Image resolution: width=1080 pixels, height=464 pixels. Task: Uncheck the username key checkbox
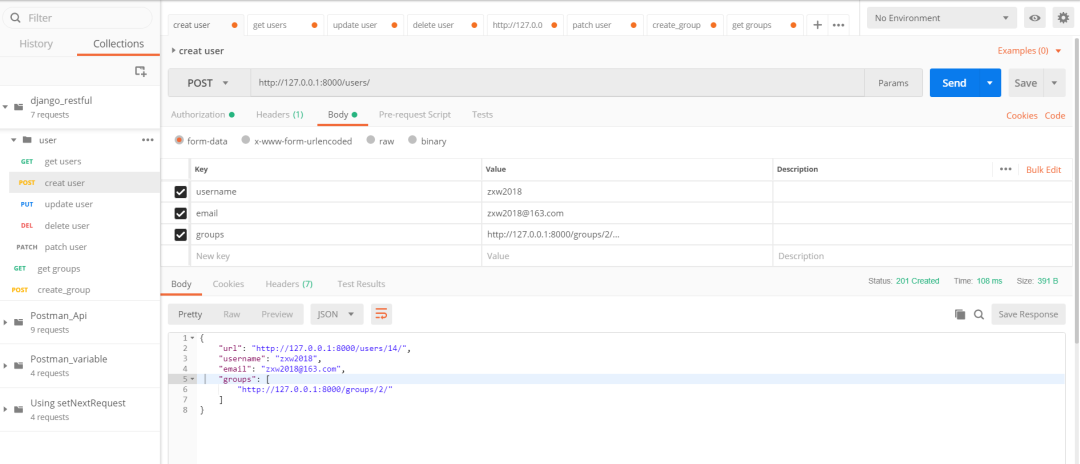(x=180, y=191)
